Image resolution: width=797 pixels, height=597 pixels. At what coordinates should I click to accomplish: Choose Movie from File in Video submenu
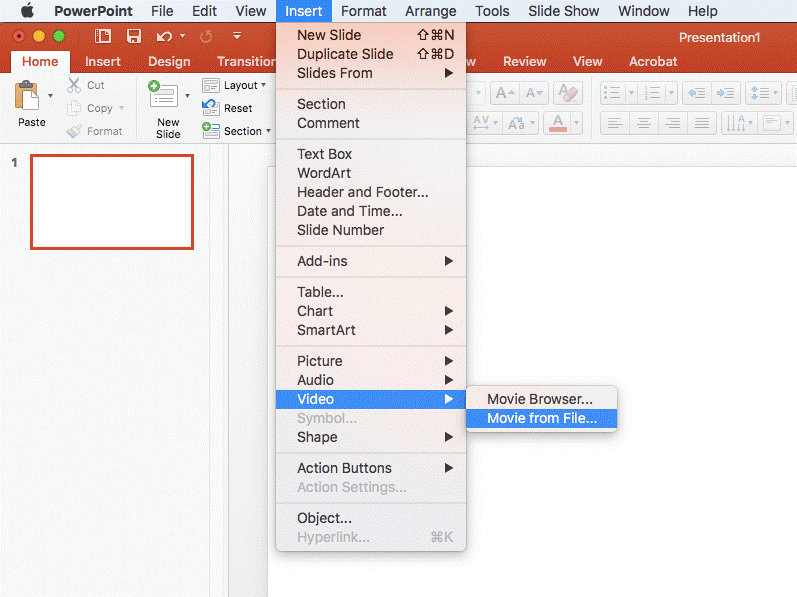point(541,418)
